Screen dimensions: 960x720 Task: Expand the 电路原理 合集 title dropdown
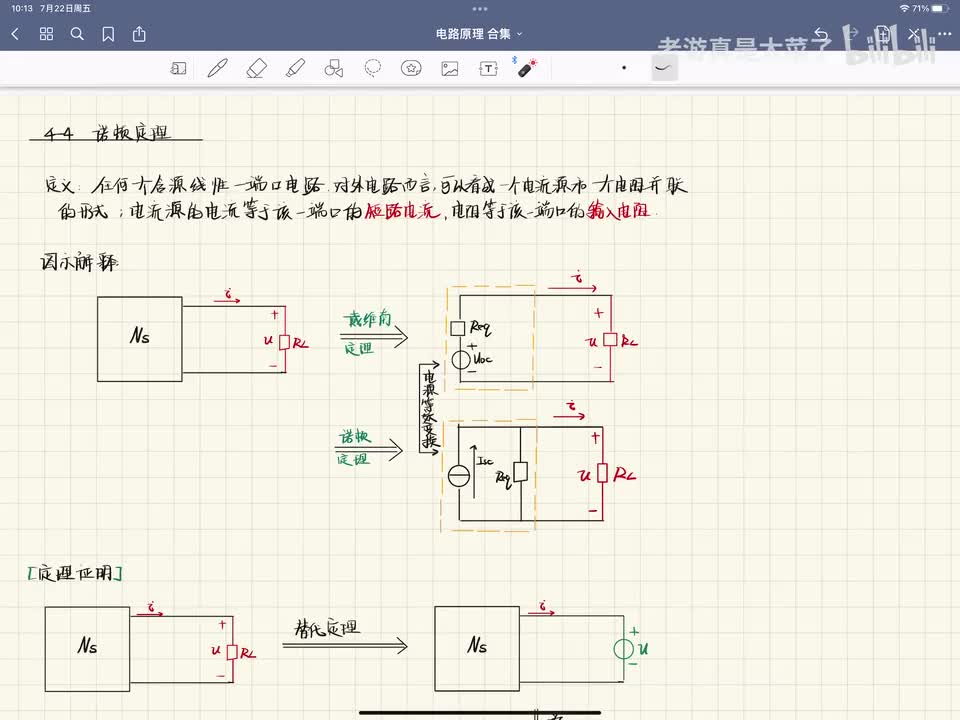click(479, 34)
